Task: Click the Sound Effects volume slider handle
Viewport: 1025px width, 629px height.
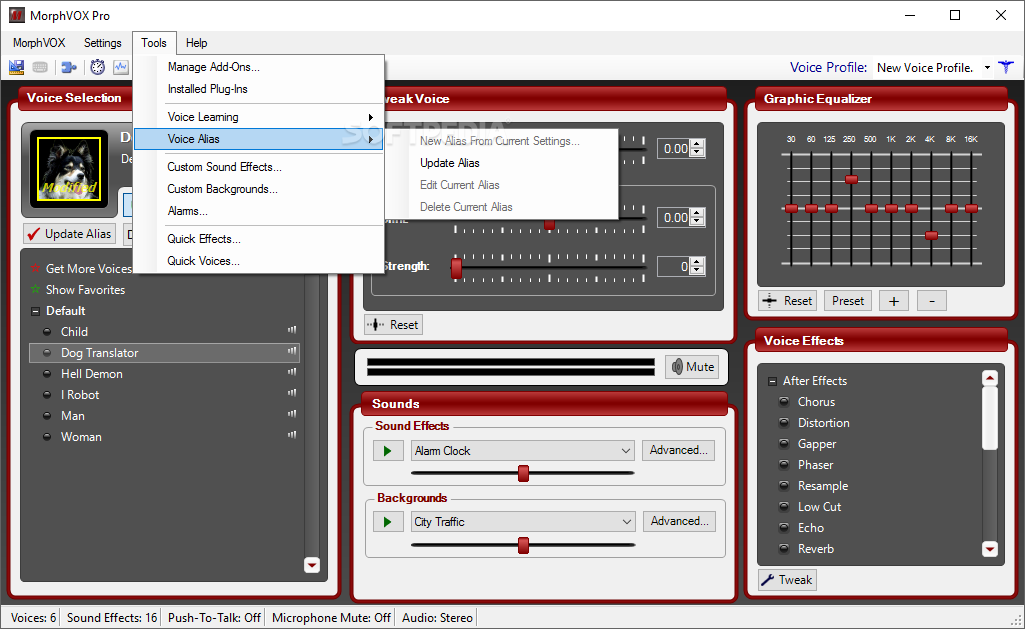Action: click(x=523, y=473)
